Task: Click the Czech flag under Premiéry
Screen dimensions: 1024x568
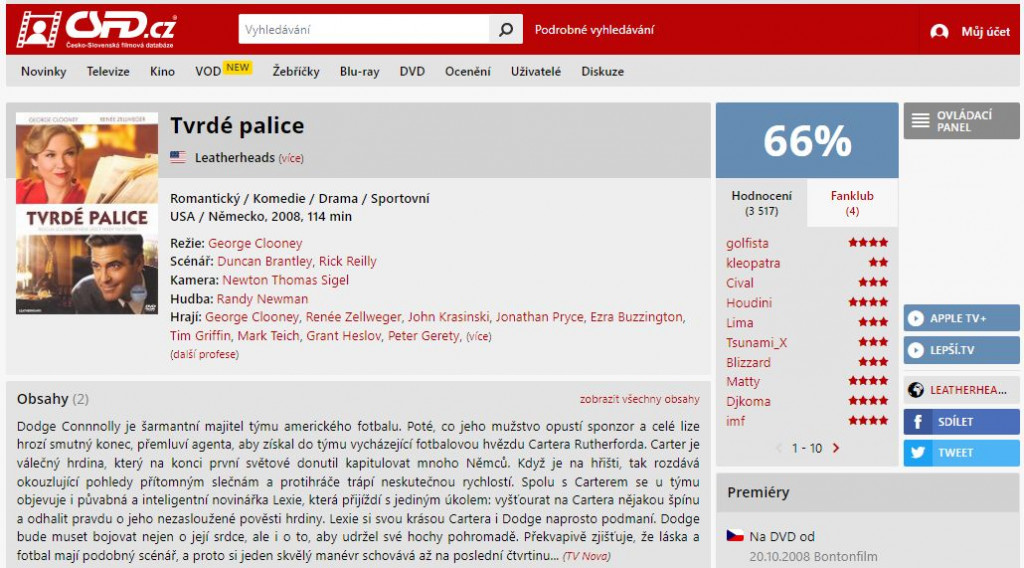Action: (735, 536)
